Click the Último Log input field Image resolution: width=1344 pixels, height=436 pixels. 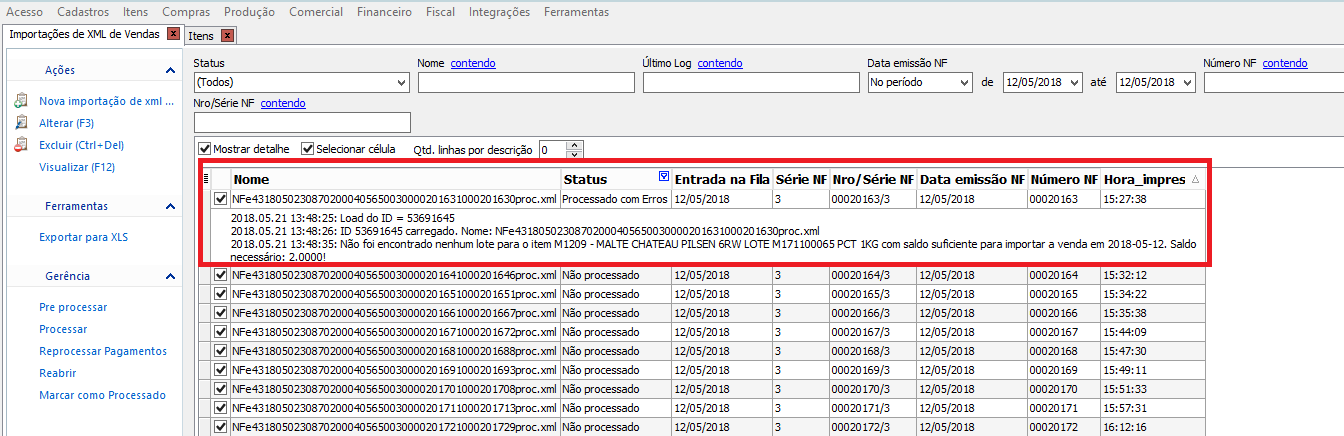[x=749, y=82]
